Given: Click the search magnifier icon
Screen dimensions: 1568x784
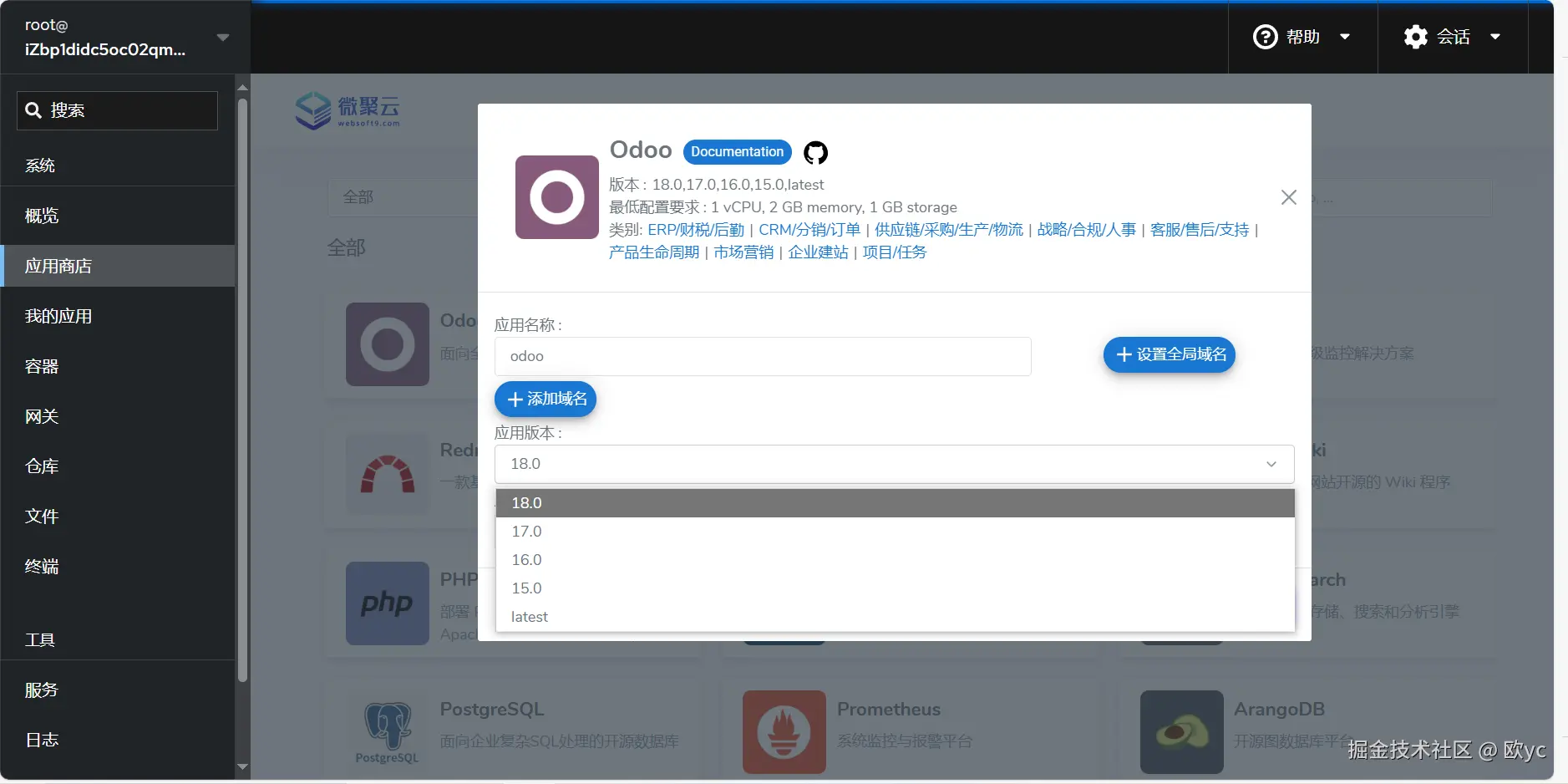Looking at the screenshot, I should click(x=33, y=110).
